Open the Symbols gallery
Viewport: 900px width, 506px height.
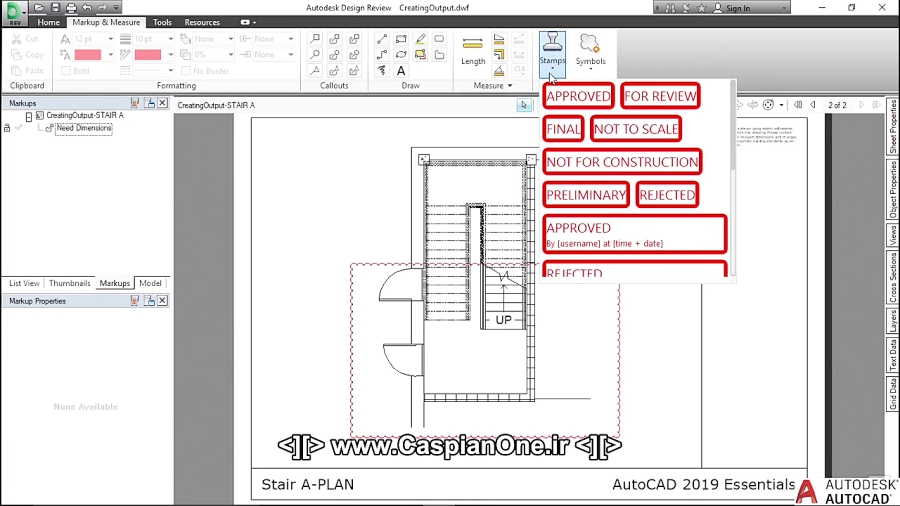(x=591, y=52)
